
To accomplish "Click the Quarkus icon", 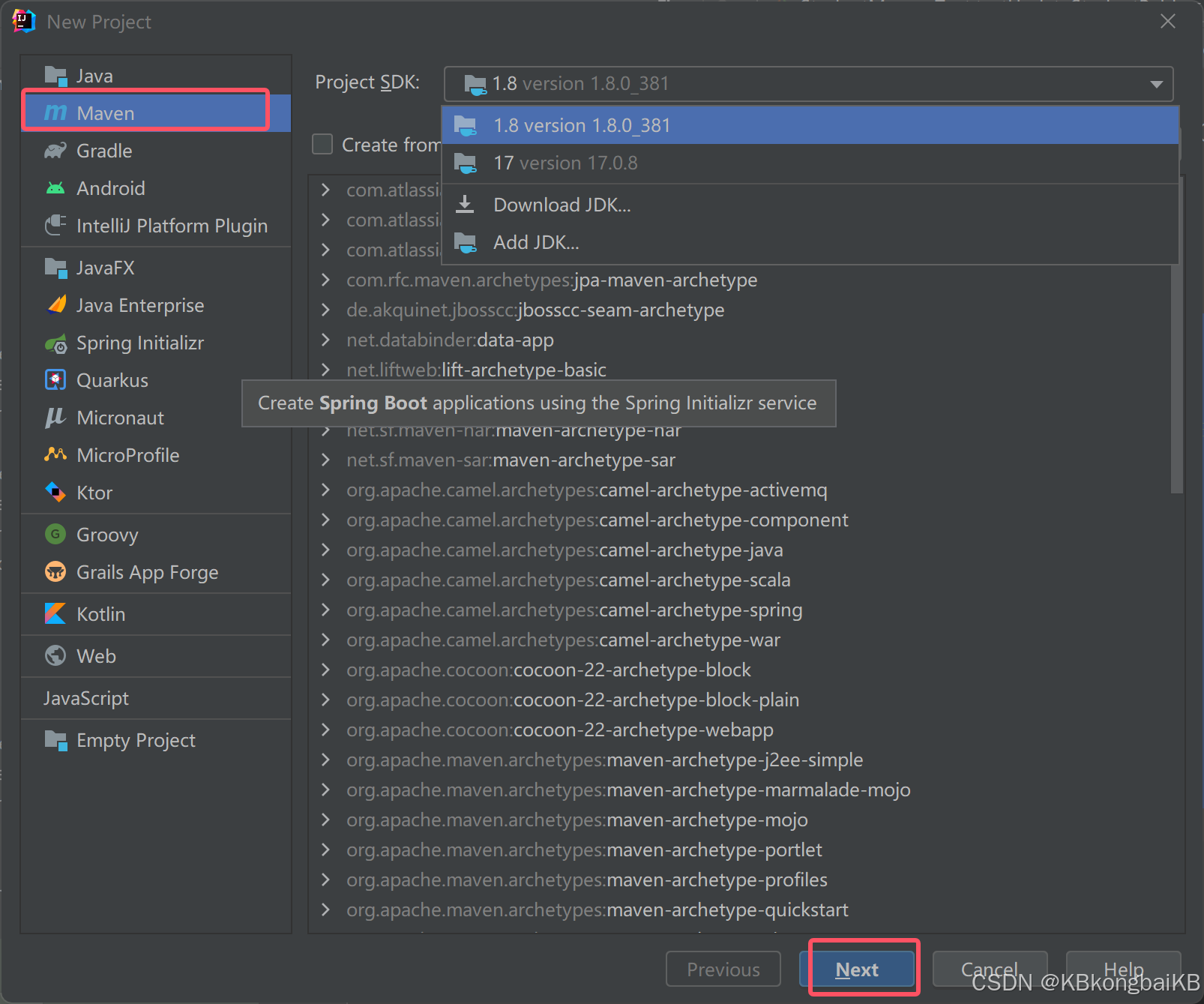I will (55, 380).
